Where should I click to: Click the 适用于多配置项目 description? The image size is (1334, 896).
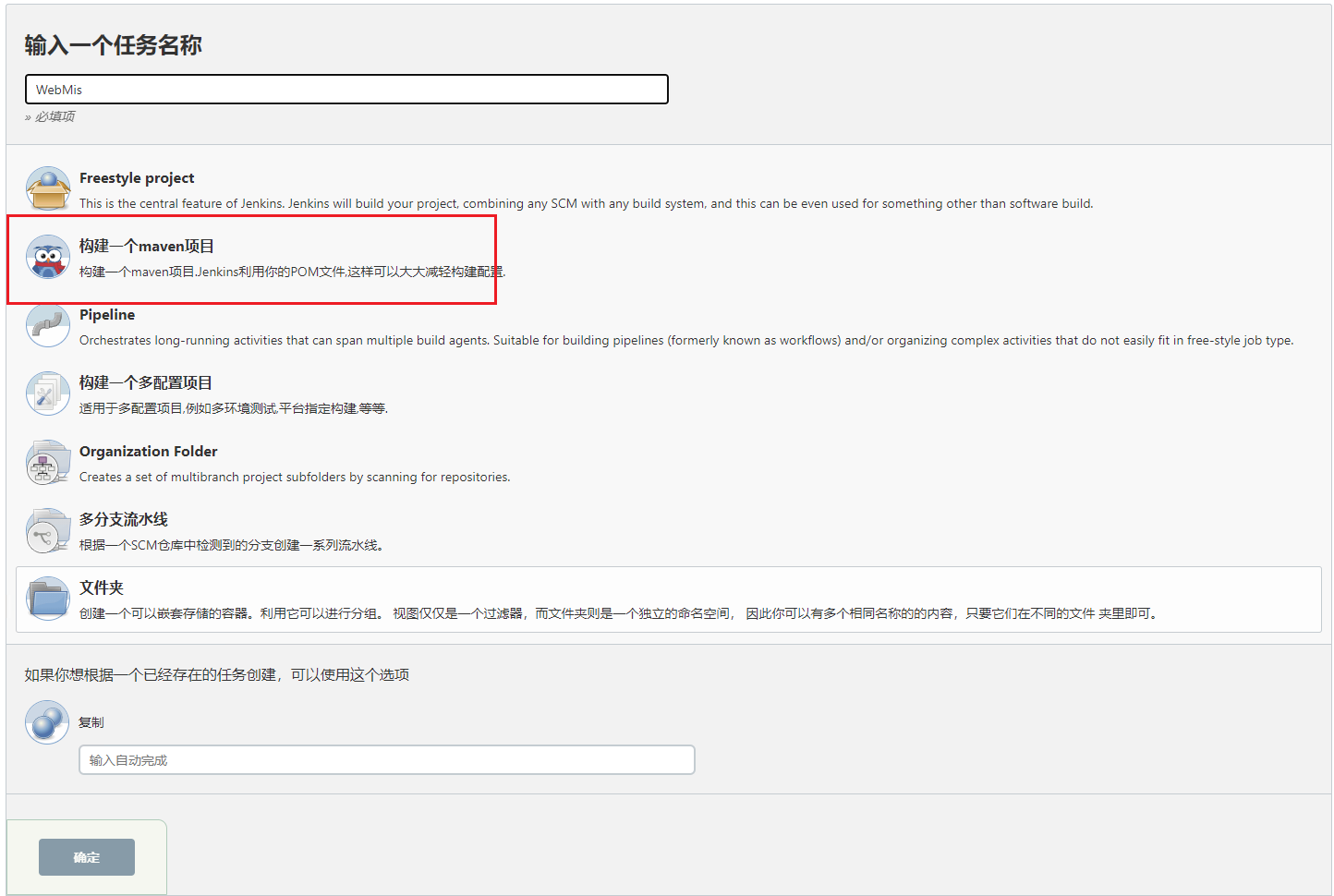click(234, 408)
